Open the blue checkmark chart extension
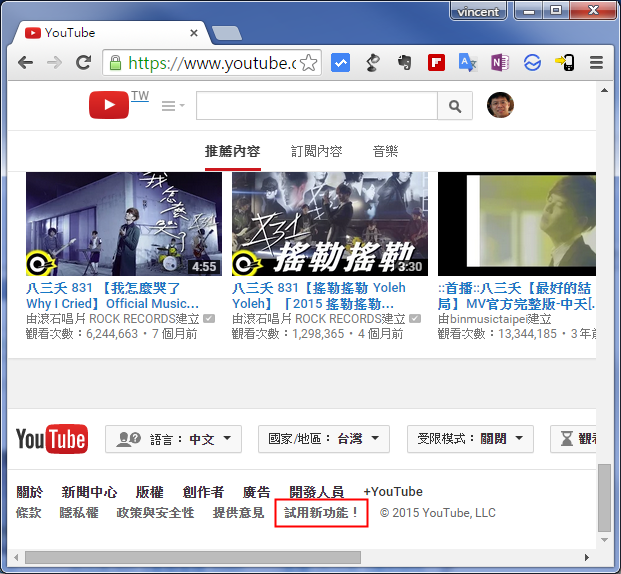This screenshot has width=621, height=574. [340, 63]
